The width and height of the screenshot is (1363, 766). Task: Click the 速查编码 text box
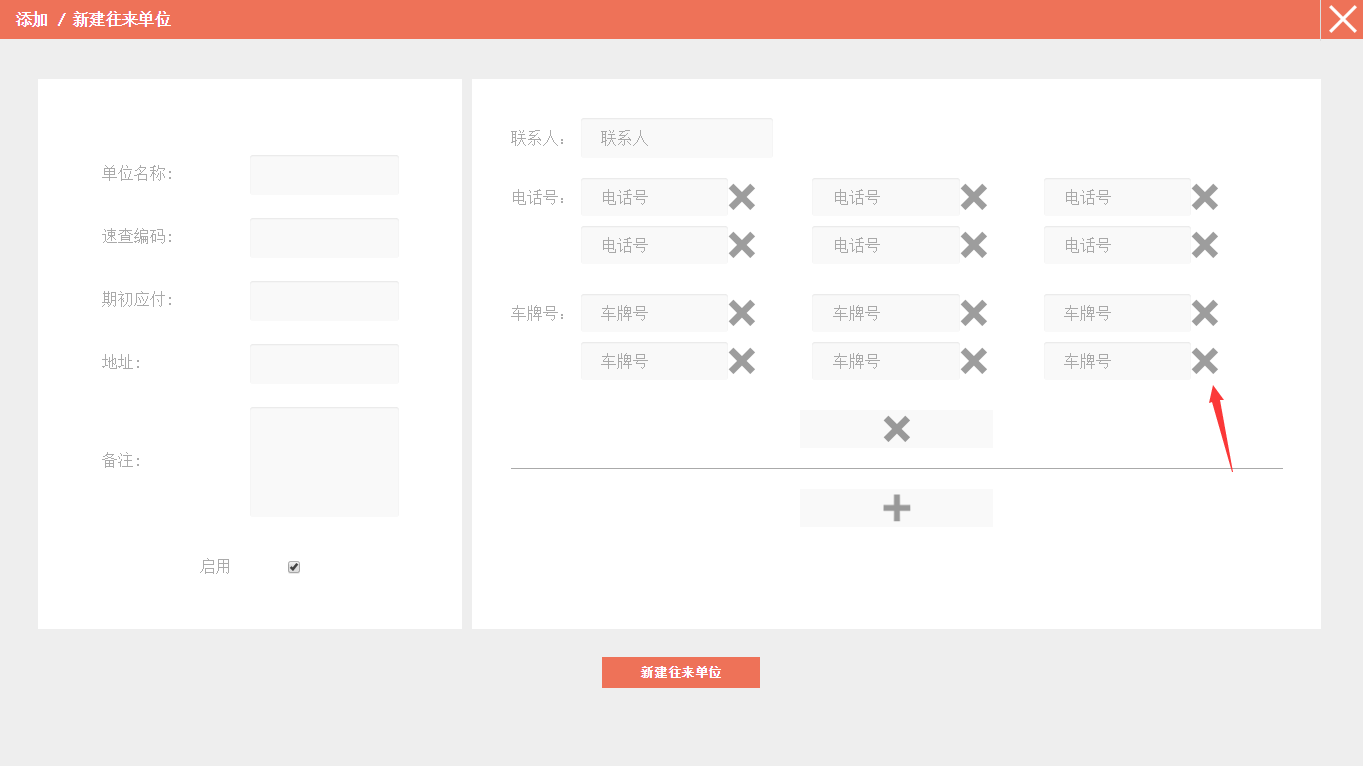pos(324,238)
